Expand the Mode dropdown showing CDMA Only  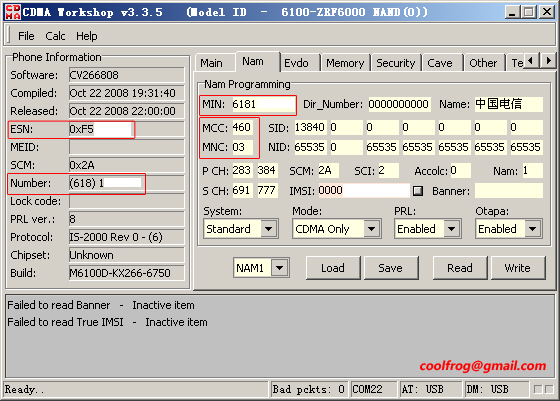click(372, 229)
